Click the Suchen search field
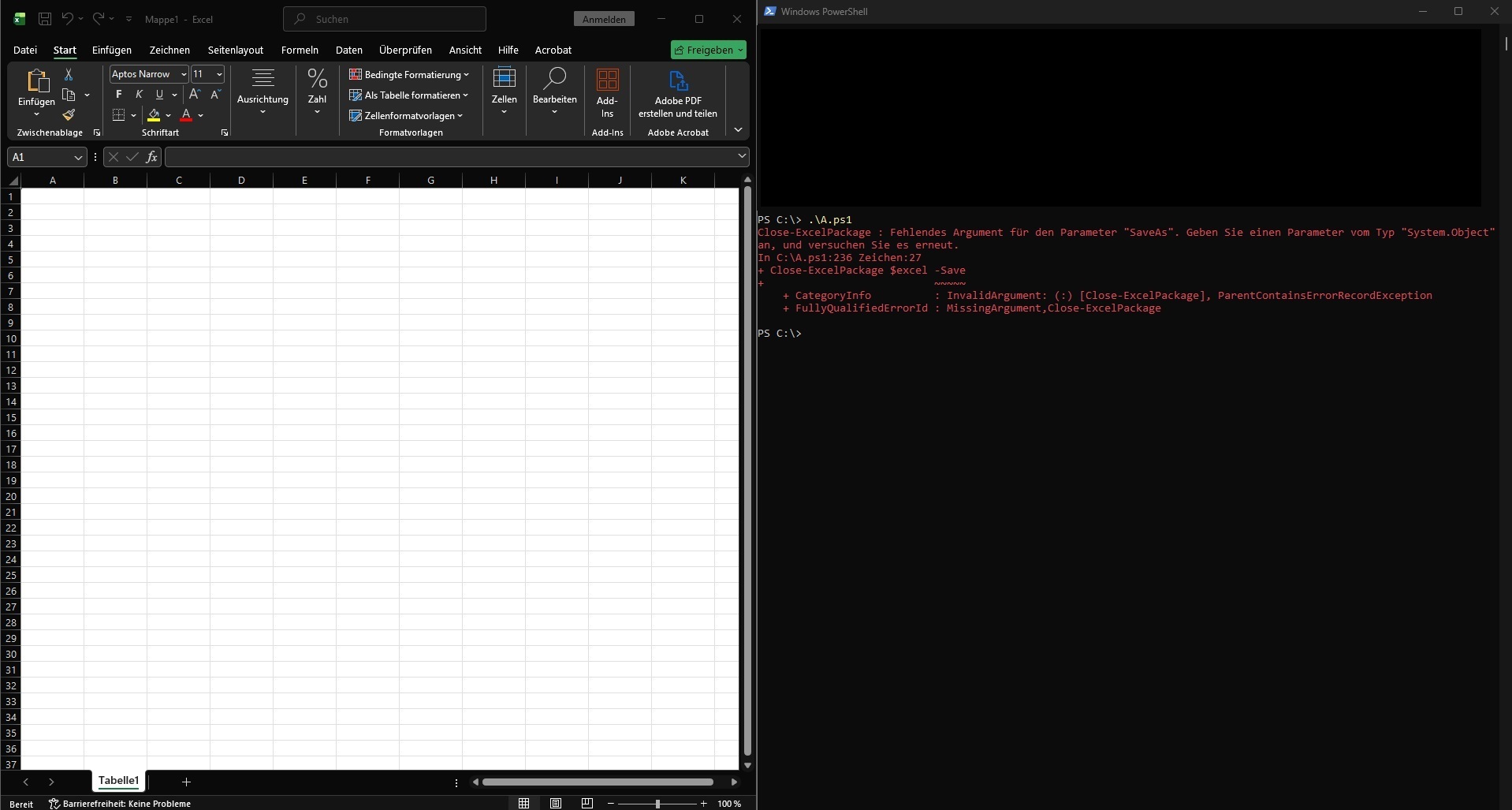 click(x=385, y=19)
